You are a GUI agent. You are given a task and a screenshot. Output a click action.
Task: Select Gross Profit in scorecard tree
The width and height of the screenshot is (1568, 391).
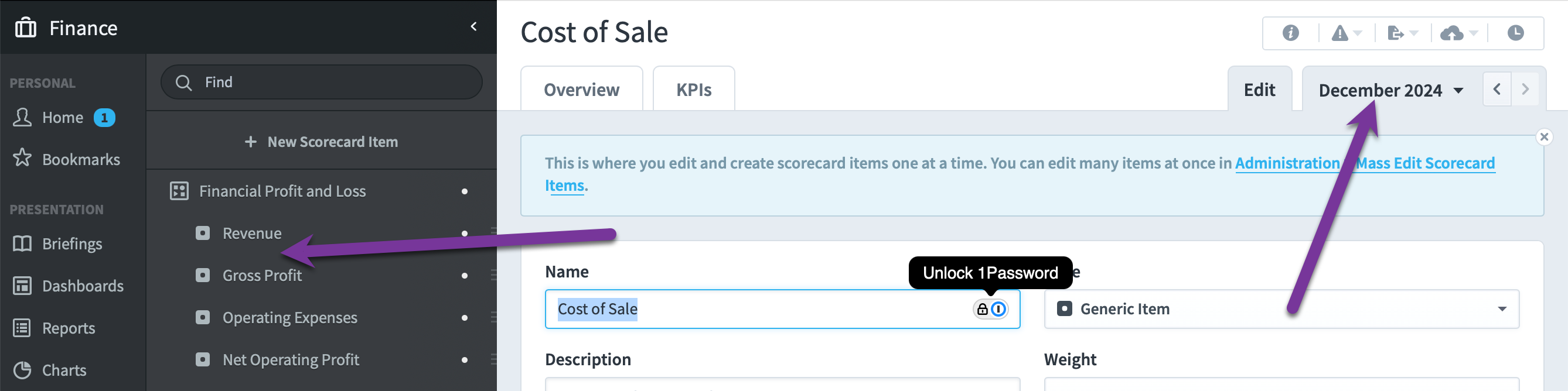coord(262,276)
